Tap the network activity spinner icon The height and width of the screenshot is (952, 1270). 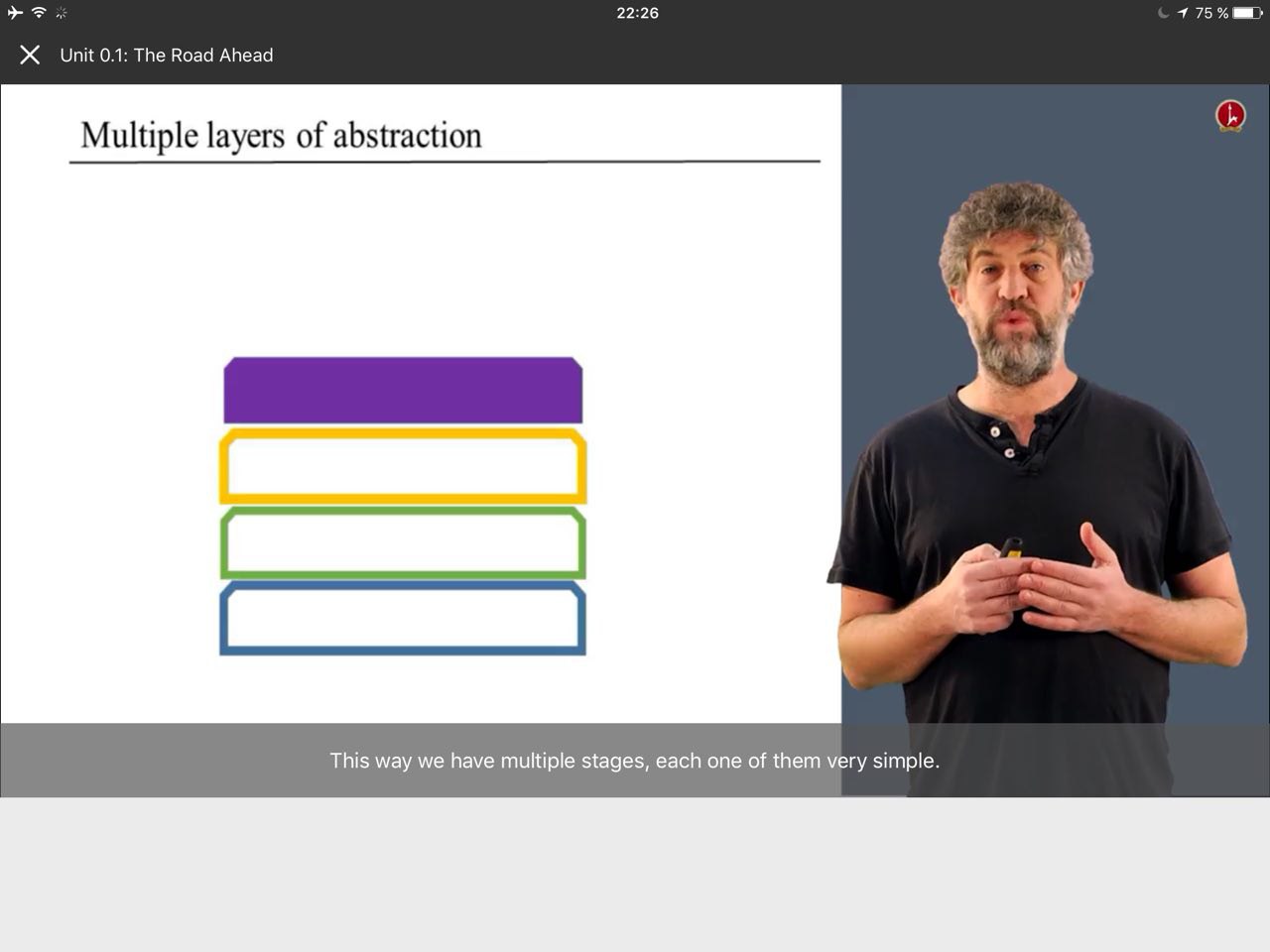tap(62, 13)
